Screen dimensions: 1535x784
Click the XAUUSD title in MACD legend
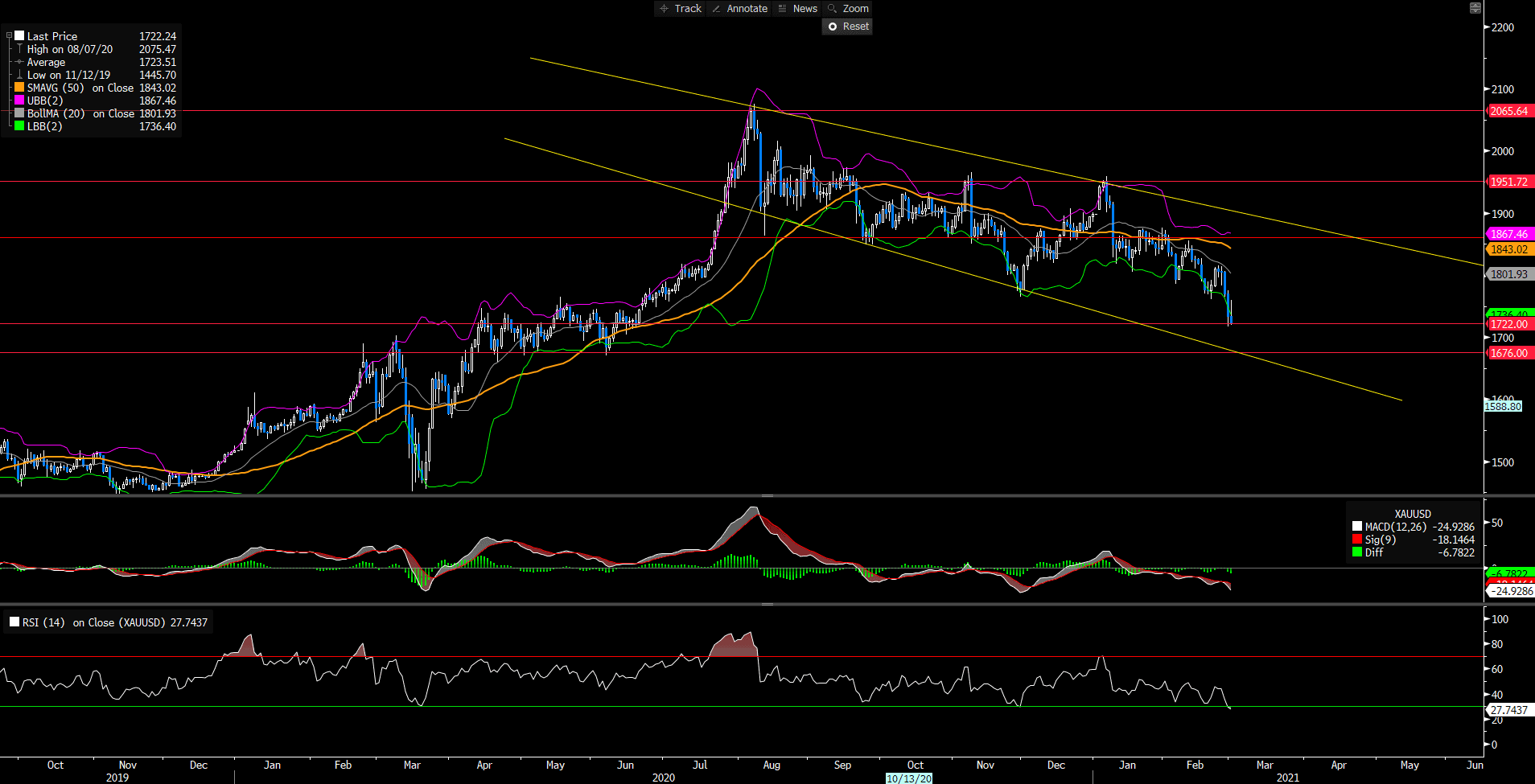pos(1413,514)
